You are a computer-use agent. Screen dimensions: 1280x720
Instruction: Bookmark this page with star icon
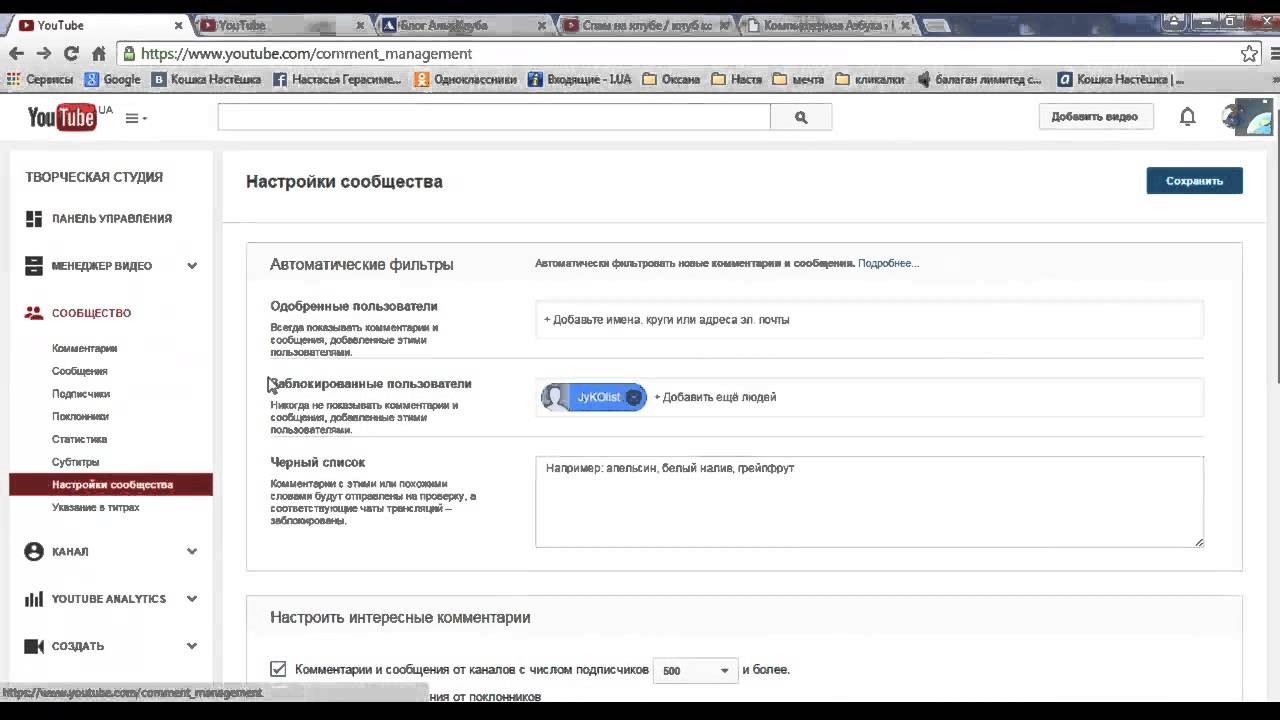(1249, 54)
